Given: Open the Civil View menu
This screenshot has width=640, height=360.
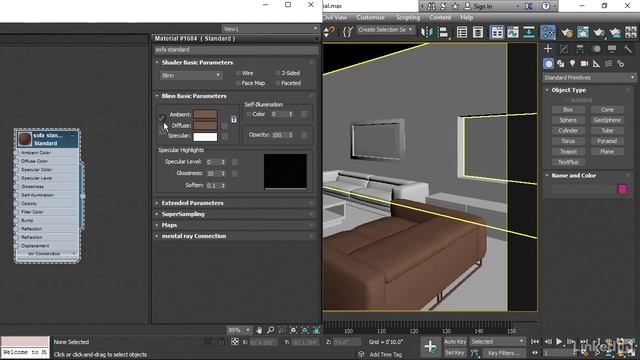Looking at the screenshot, I should (335, 18).
